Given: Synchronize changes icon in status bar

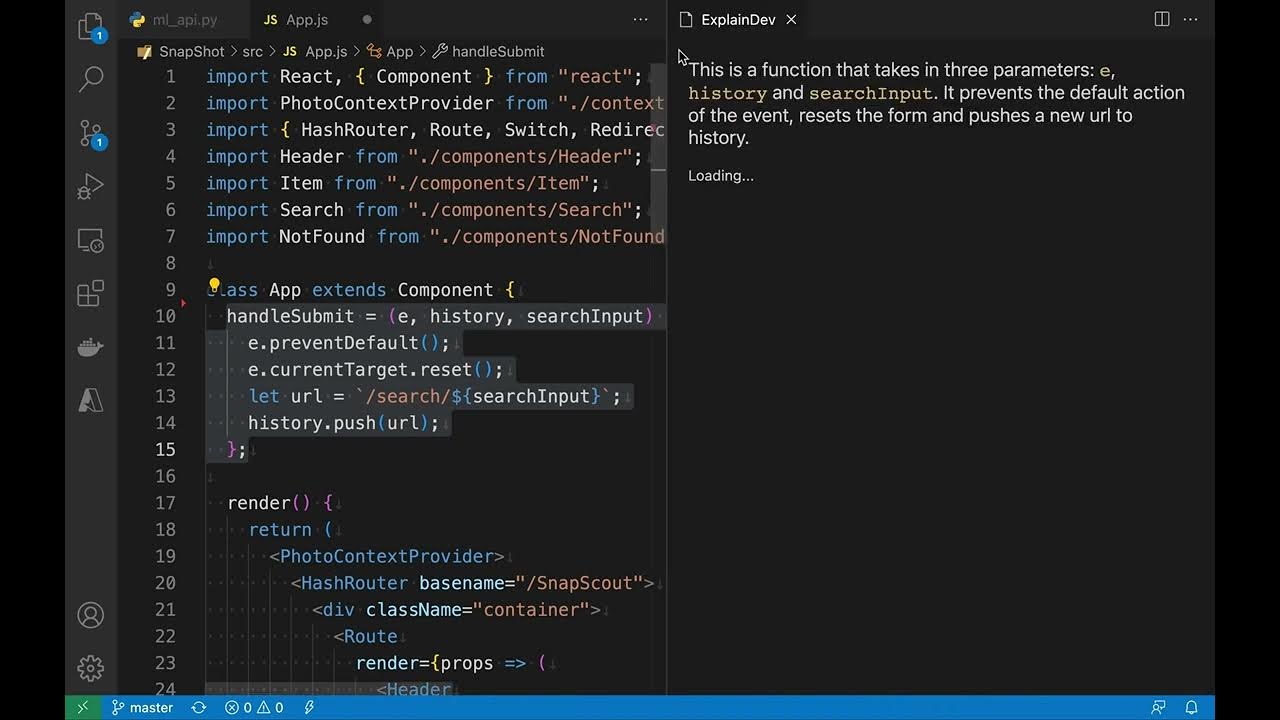Looking at the screenshot, I should click(198, 707).
